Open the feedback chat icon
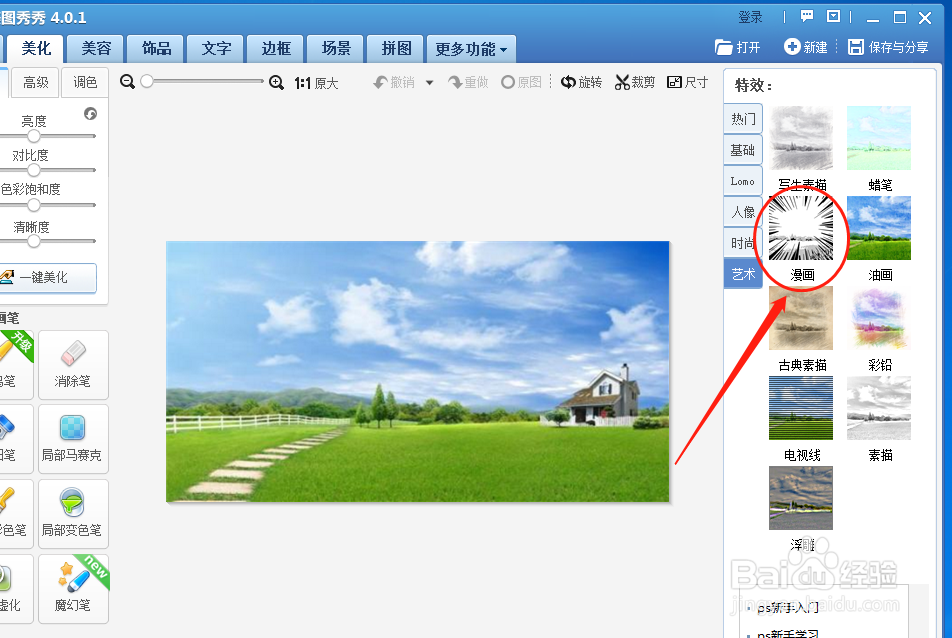Viewport: 952px width, 638px height. [x=807, y=16]
